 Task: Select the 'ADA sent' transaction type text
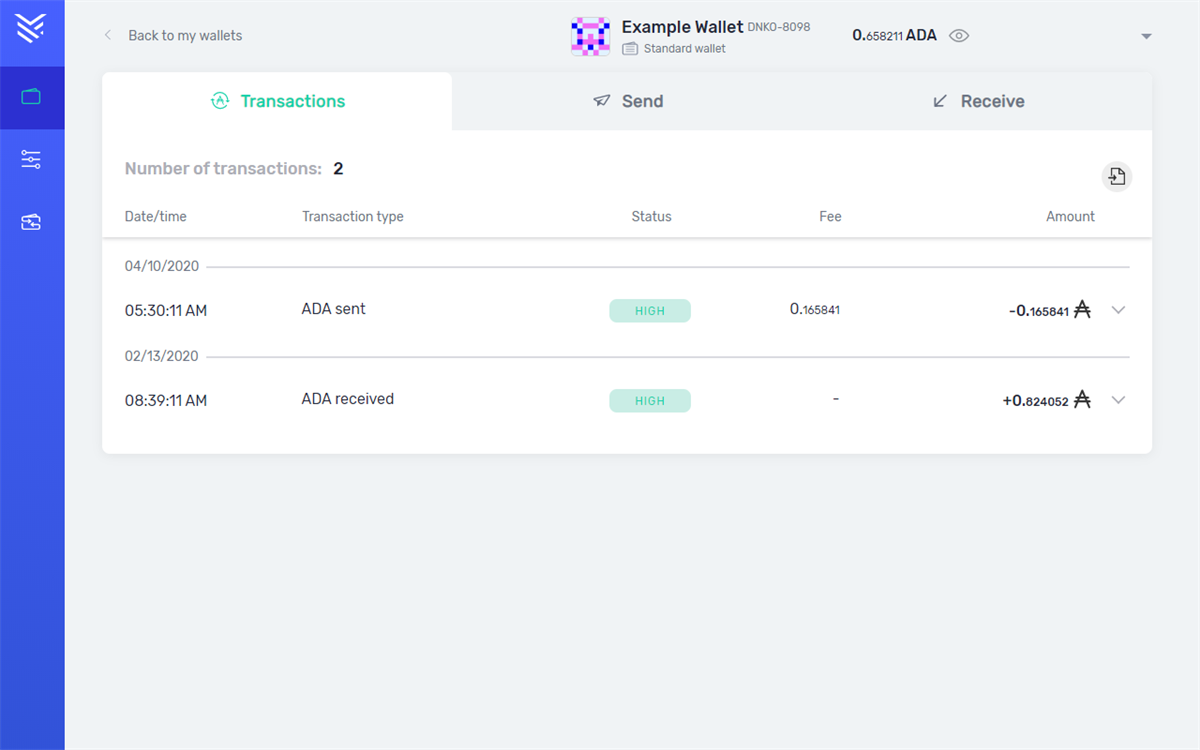(334, 309)
